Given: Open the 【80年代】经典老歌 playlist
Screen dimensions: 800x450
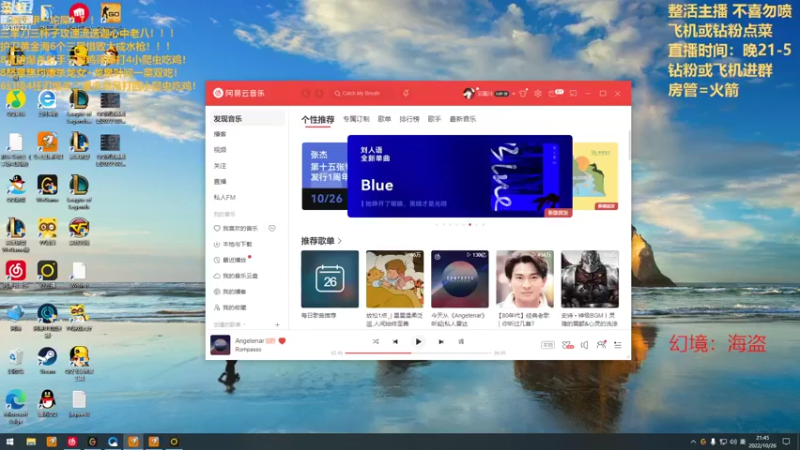Looking at the screenshot, I should coord(525,279).
